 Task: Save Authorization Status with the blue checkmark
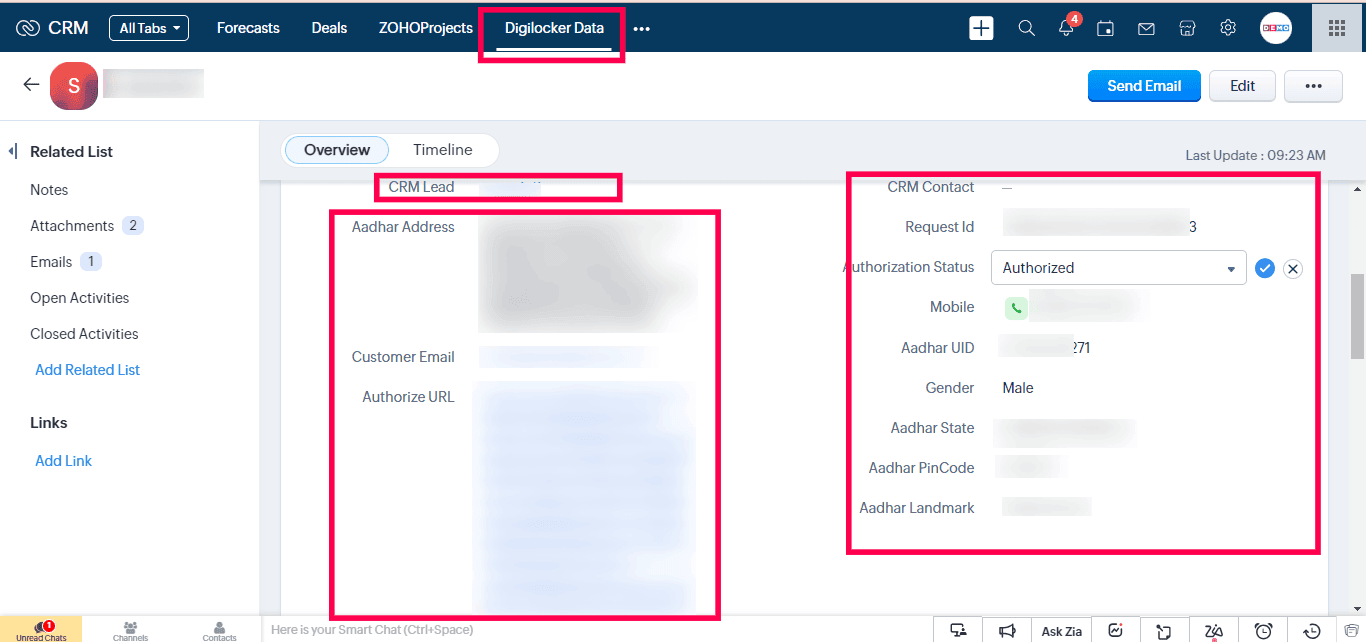(x=1265, y=268)
